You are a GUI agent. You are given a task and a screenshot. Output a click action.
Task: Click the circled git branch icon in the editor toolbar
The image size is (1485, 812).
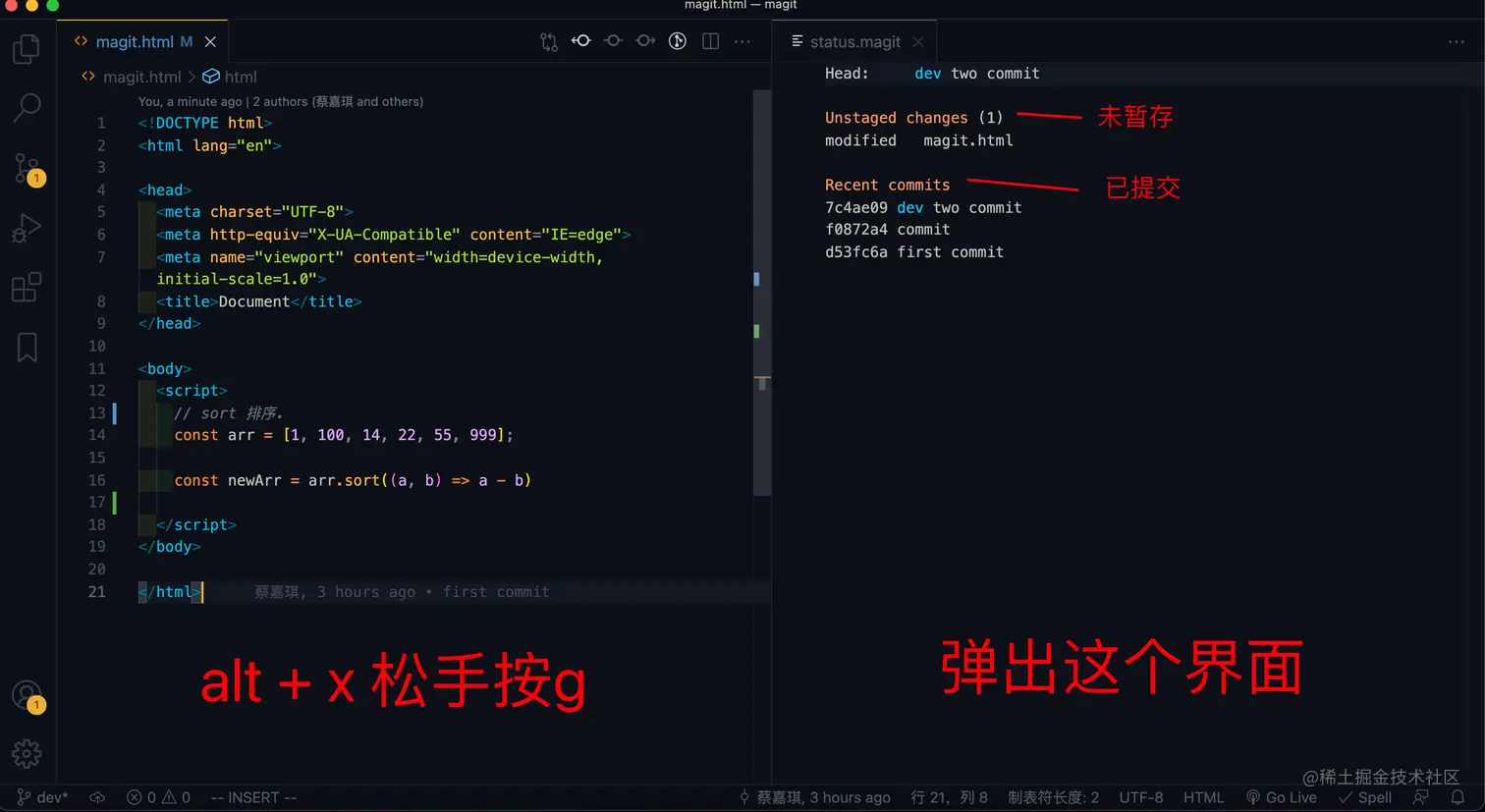(678, 41)
